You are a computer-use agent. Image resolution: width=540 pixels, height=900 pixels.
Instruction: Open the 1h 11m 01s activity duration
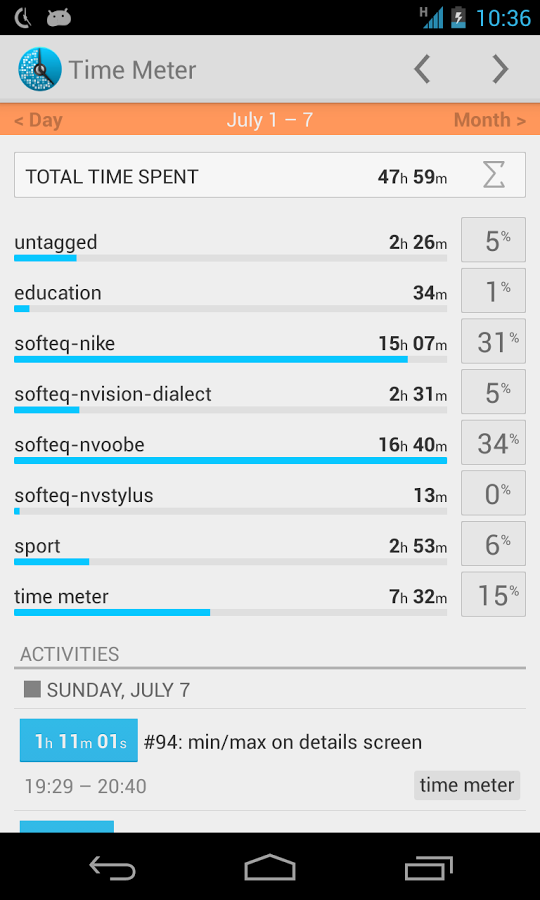(x=79, y=740)
